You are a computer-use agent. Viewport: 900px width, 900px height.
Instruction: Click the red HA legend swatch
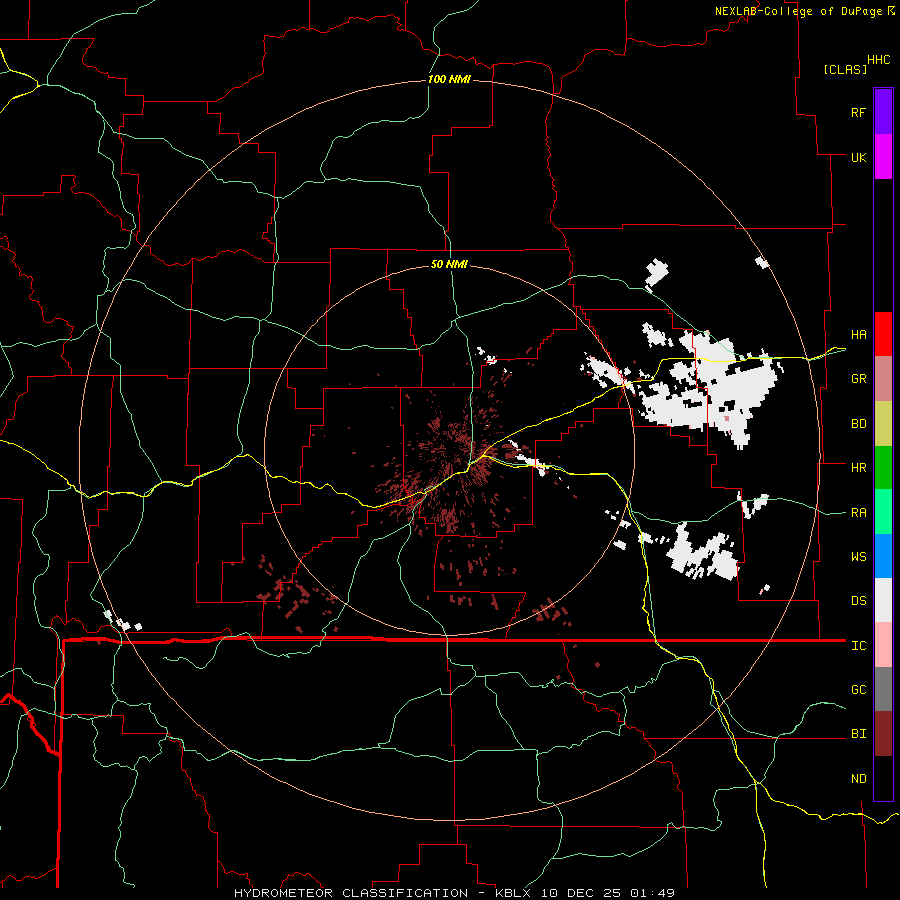tap(883, 334)
